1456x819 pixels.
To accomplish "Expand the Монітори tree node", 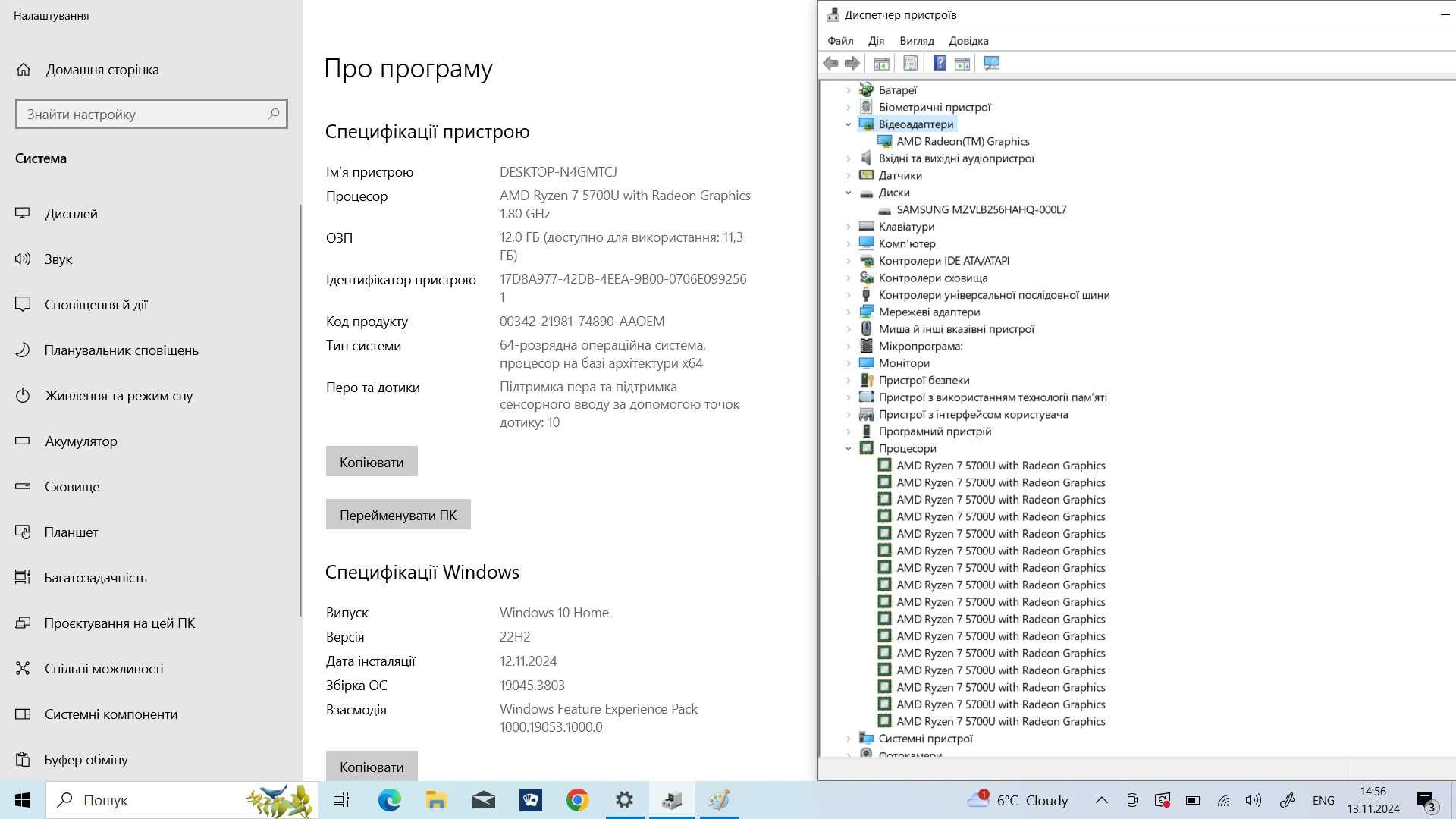I will 849,363.
